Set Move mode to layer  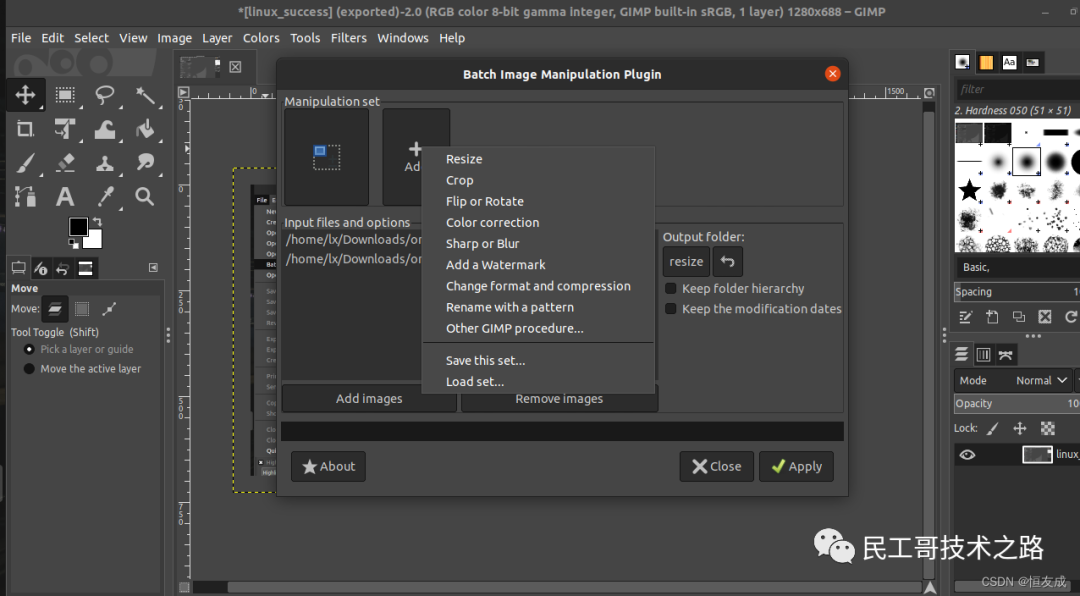point(55,309)
